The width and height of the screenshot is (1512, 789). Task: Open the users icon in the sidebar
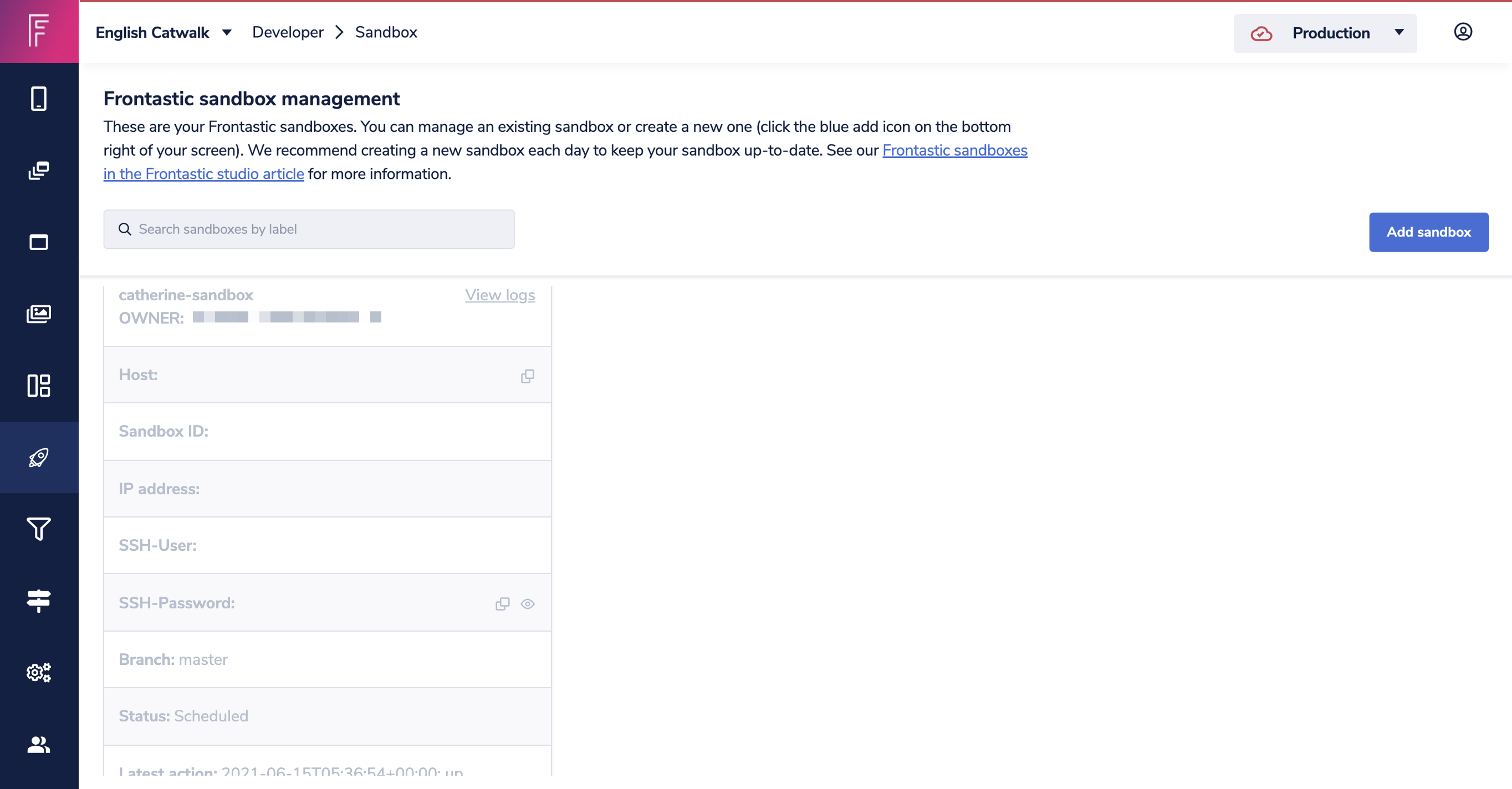pos(39,745)
